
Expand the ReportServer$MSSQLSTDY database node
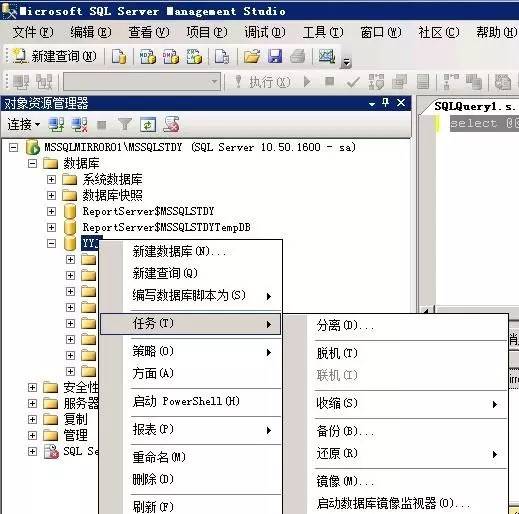point(51,211)
